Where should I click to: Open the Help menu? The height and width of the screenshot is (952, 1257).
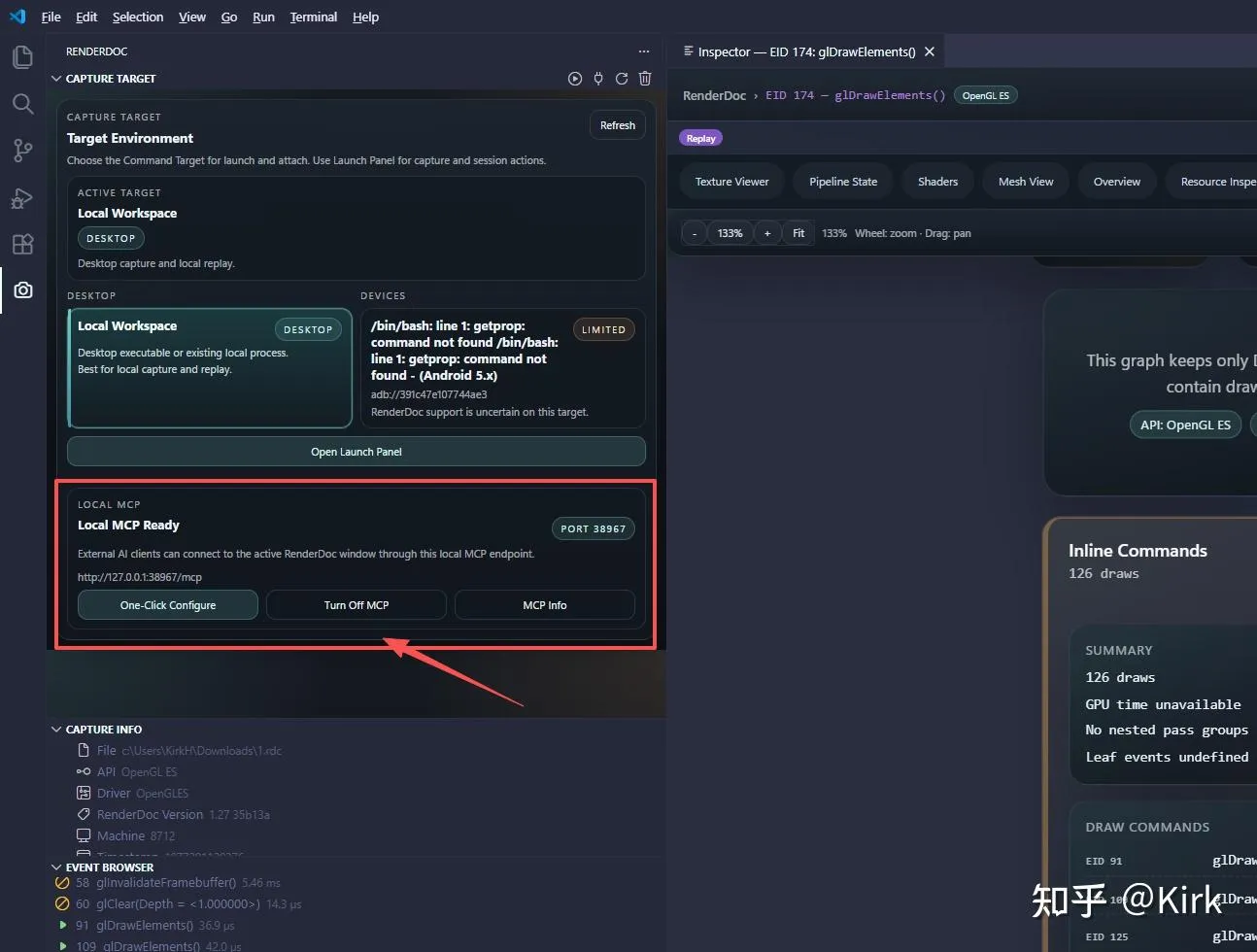pyautogui.click(x=365, y=17)
